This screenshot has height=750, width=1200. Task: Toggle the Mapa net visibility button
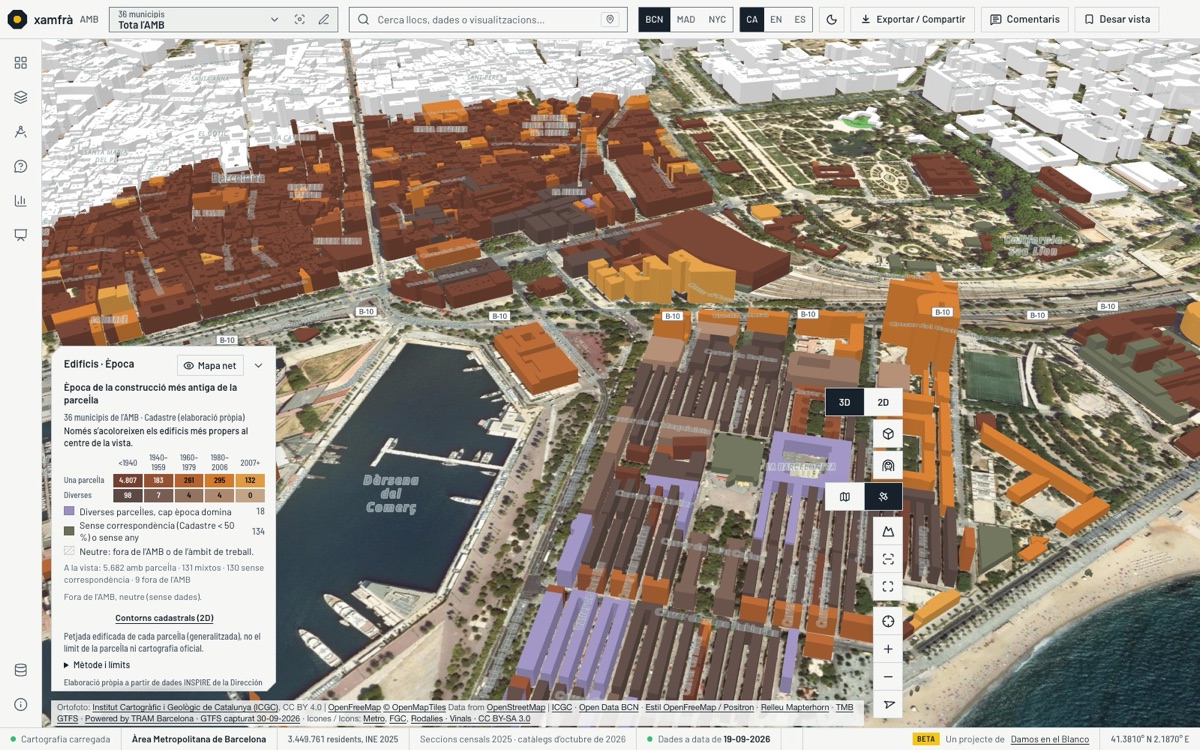(x=210, y=366)
